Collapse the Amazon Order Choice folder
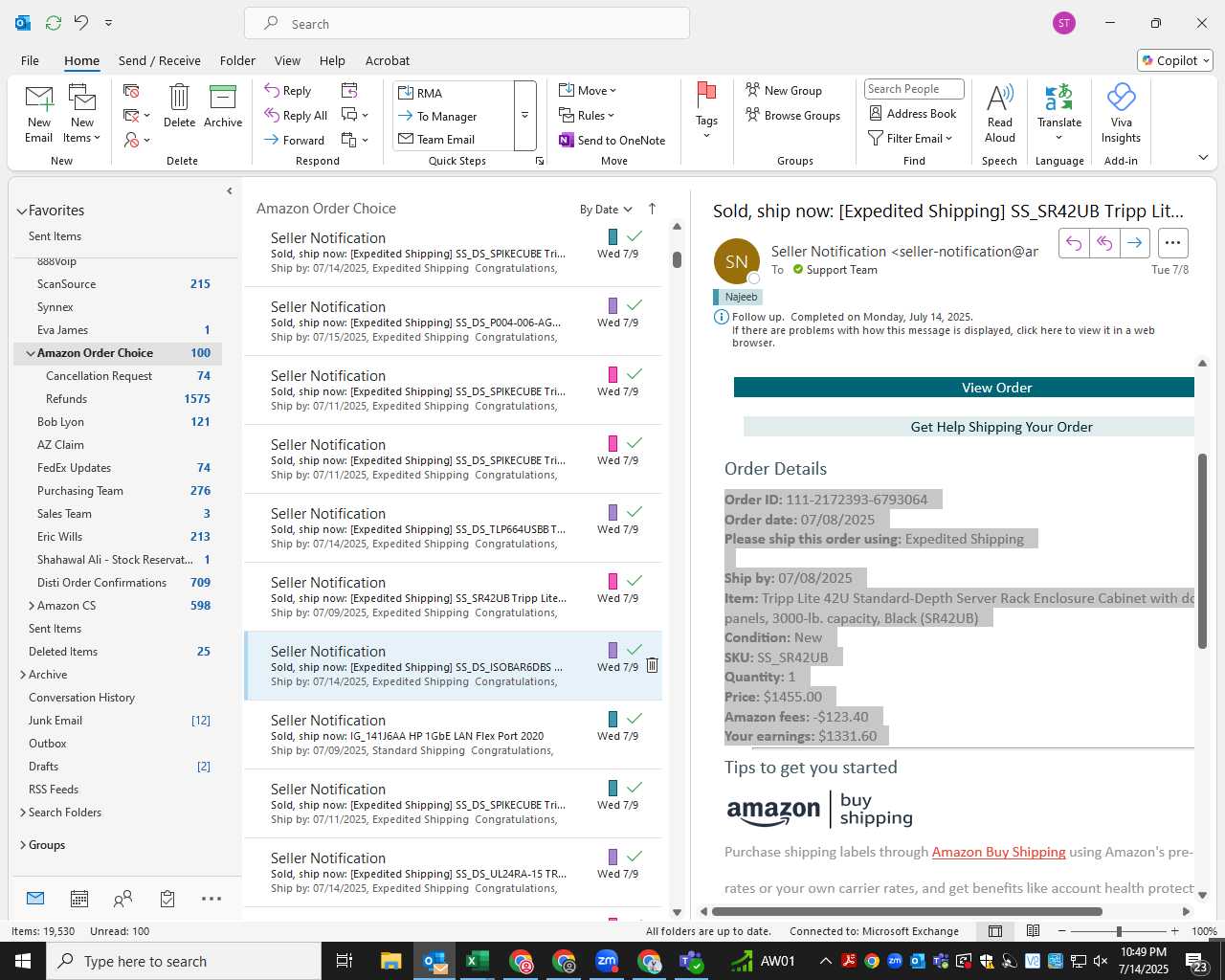 click(31, 353)
